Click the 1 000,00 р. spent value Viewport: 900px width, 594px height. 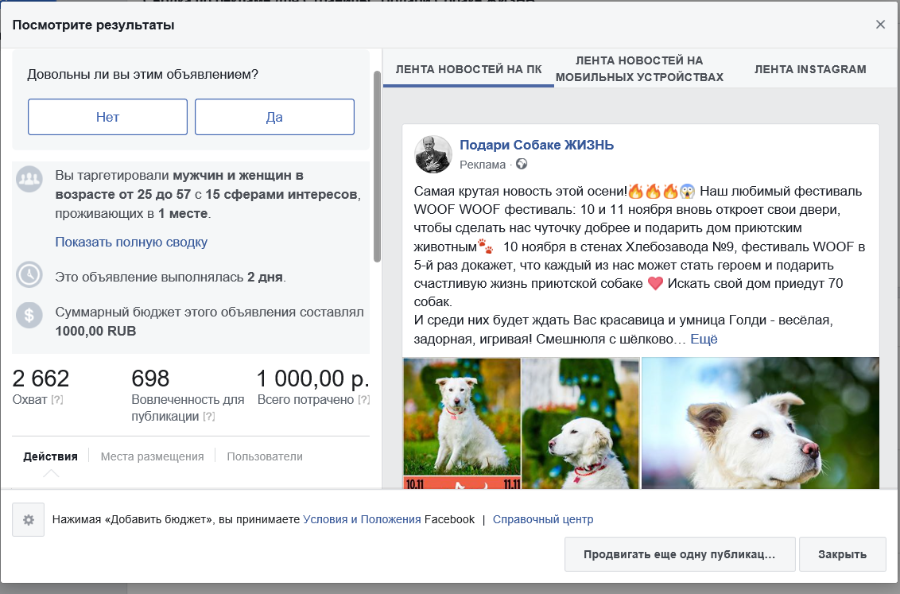pyautogui.click(x=313, y=379)
